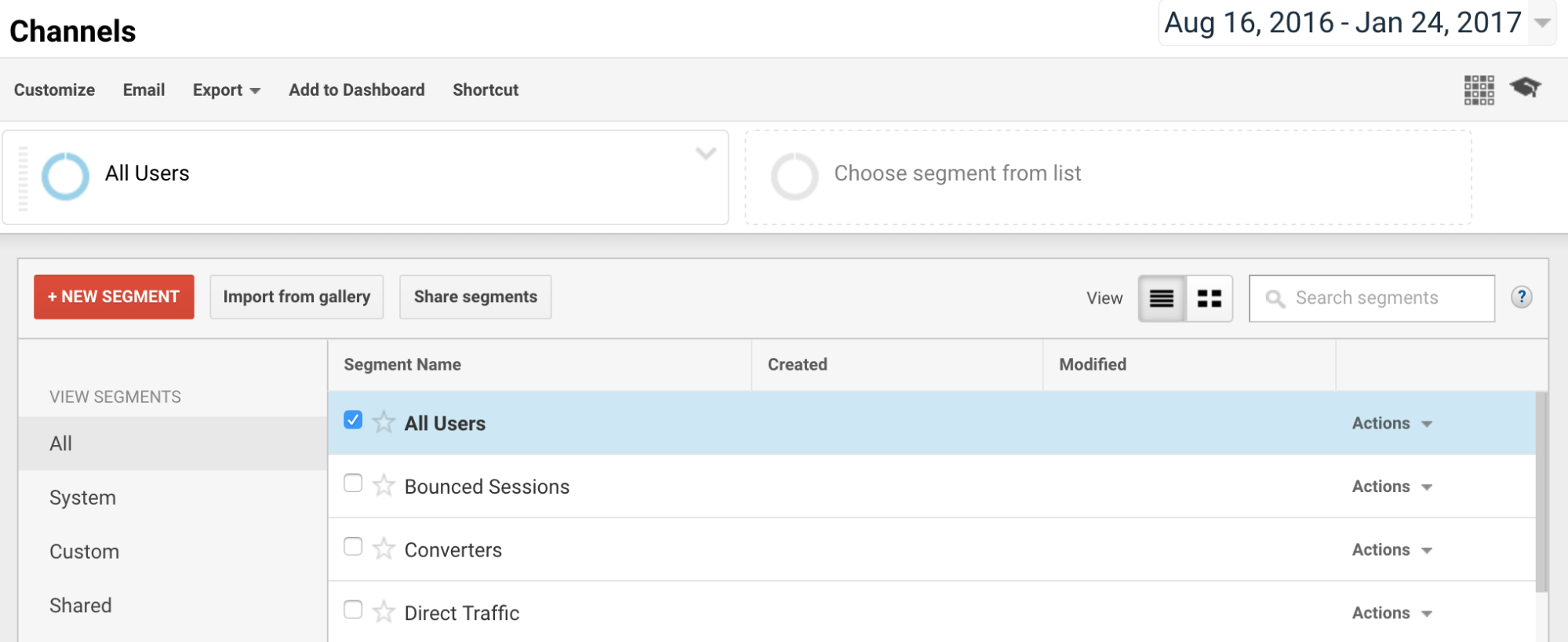
Task: Open the Export dropdown menu
Action: point(226,90)
